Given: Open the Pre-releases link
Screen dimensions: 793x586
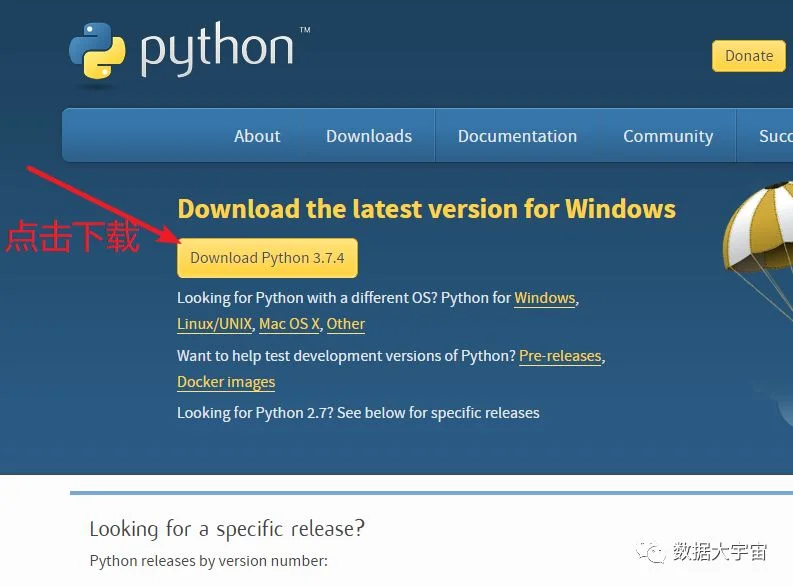Looking at the screenshot, I should (x=560, y=356).
